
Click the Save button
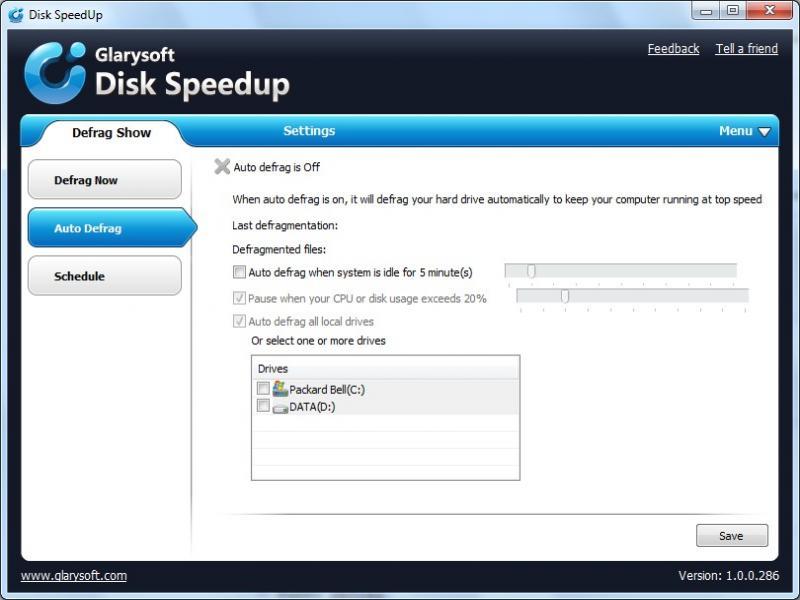[732, 536]
